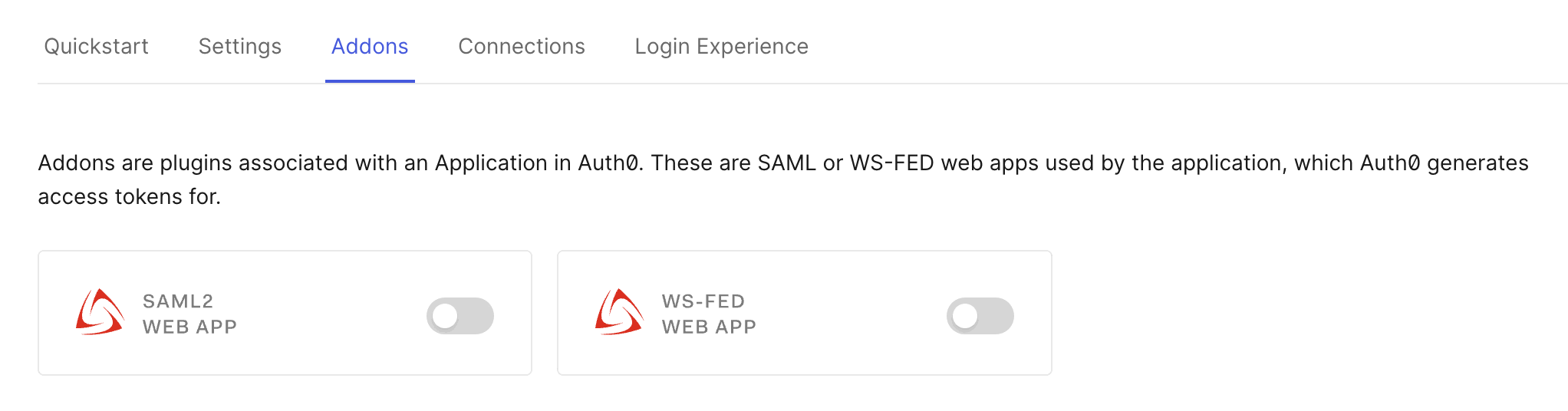
Task: Click the WS-FED red logo icon
Action: 619,312
